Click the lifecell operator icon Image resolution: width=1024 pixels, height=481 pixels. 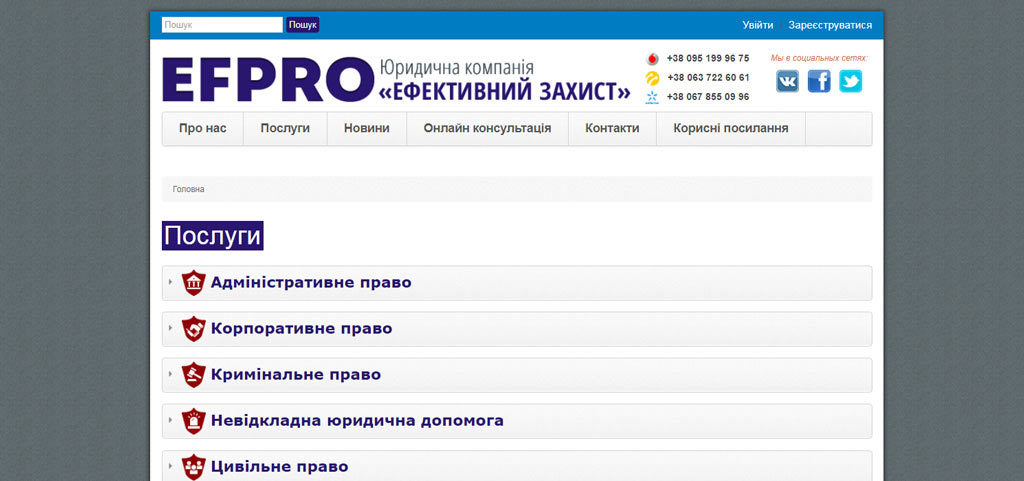click(652, 78)
